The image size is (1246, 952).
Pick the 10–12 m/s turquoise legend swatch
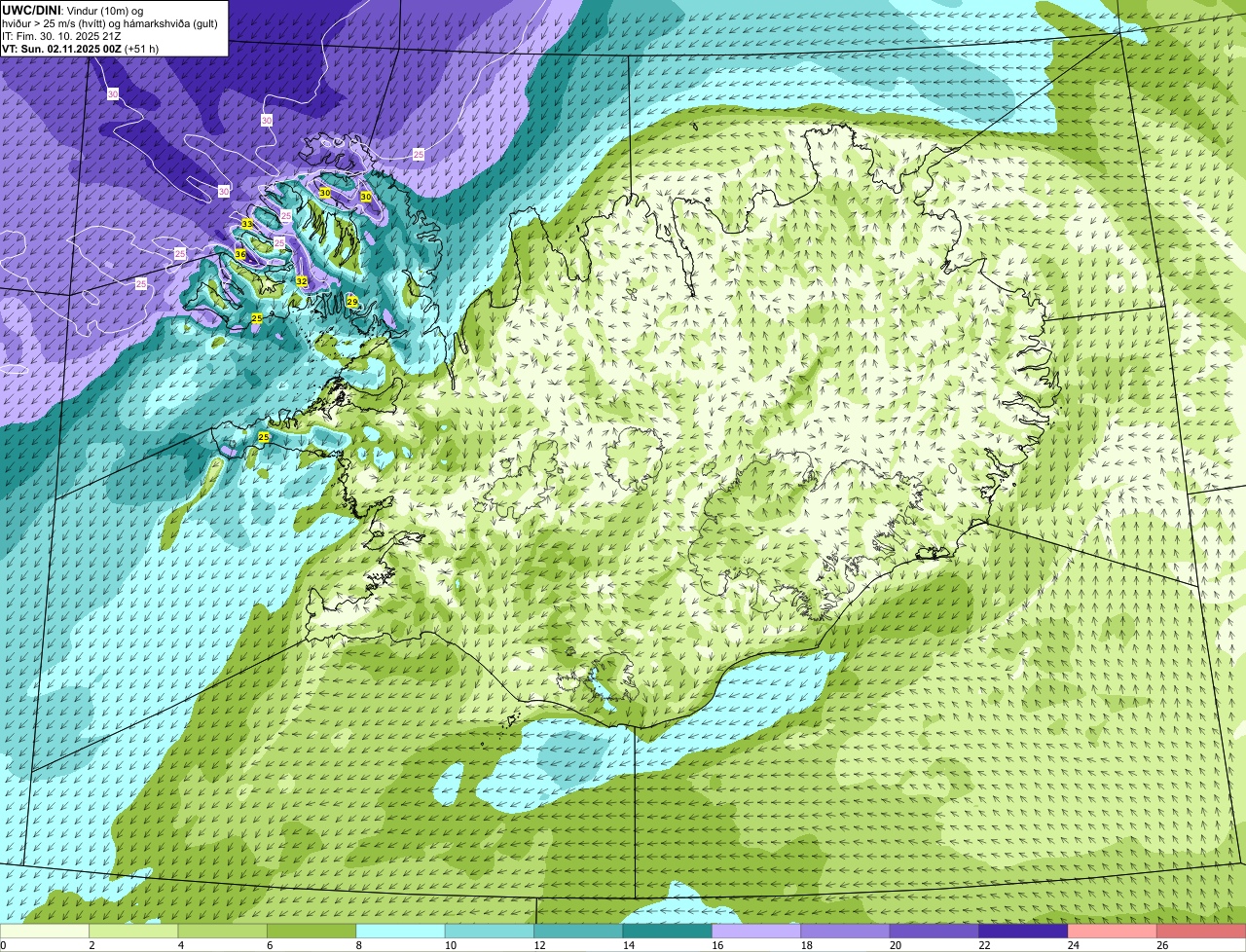[x=489, y=931]
